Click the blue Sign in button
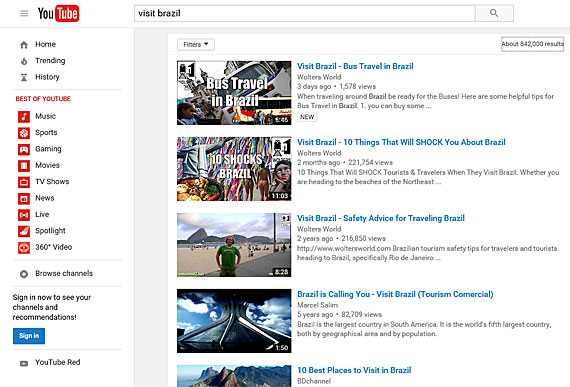570x387 pixels. pyautogui.click(x=29, y=336)
